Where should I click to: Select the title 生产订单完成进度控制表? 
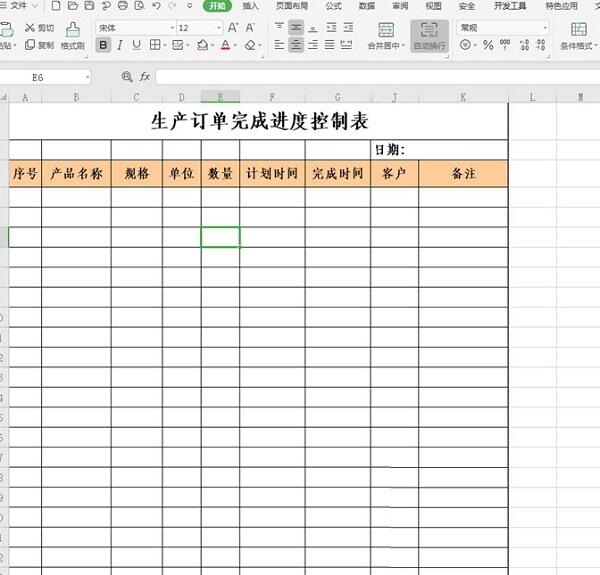259,121
